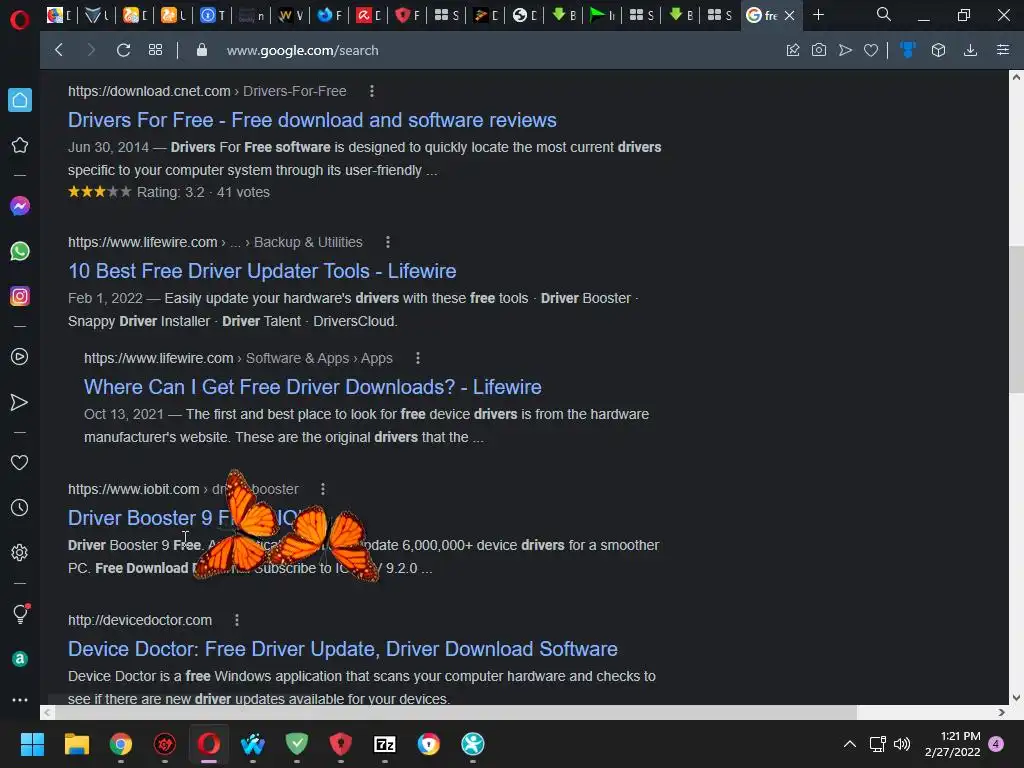The image size is (1024, 768).
Task: Open 10 Best Free Driver Updater Tools link
Action: 262,271
